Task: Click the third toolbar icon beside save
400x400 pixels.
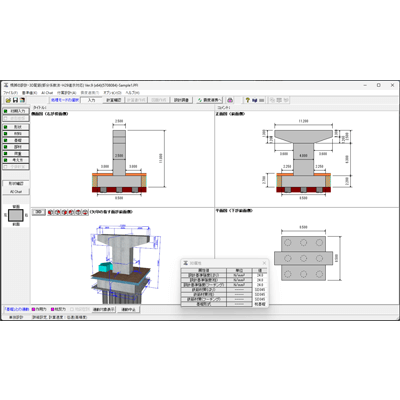Action: click(22, 100)
